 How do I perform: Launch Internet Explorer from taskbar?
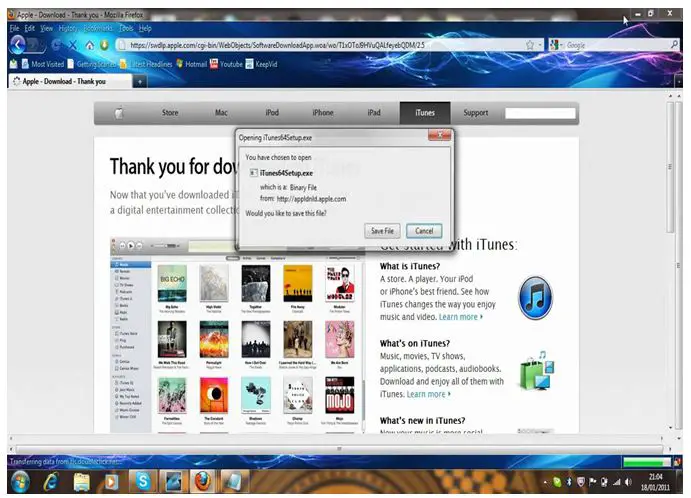coord(52,482)
